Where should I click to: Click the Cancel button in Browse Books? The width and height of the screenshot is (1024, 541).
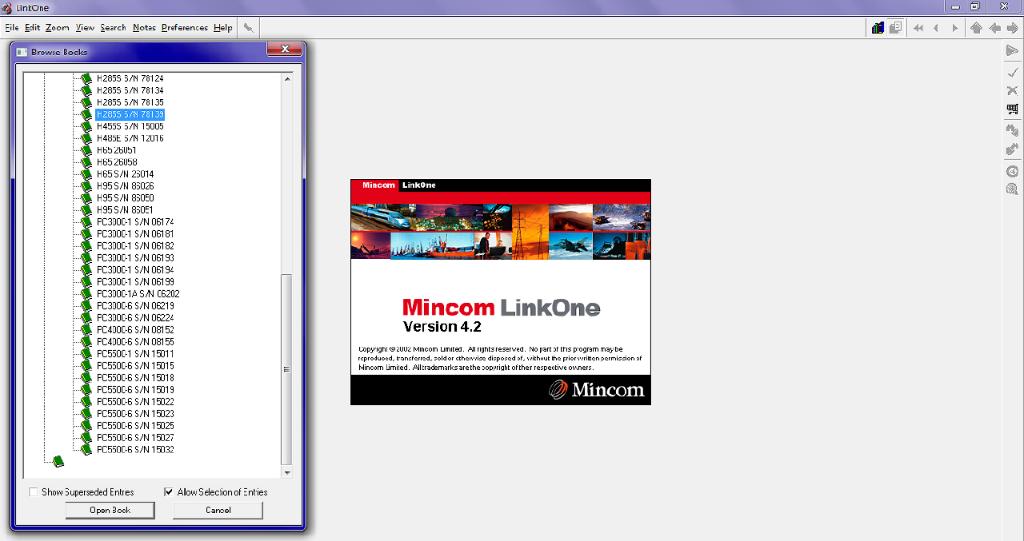pos(218,510)
